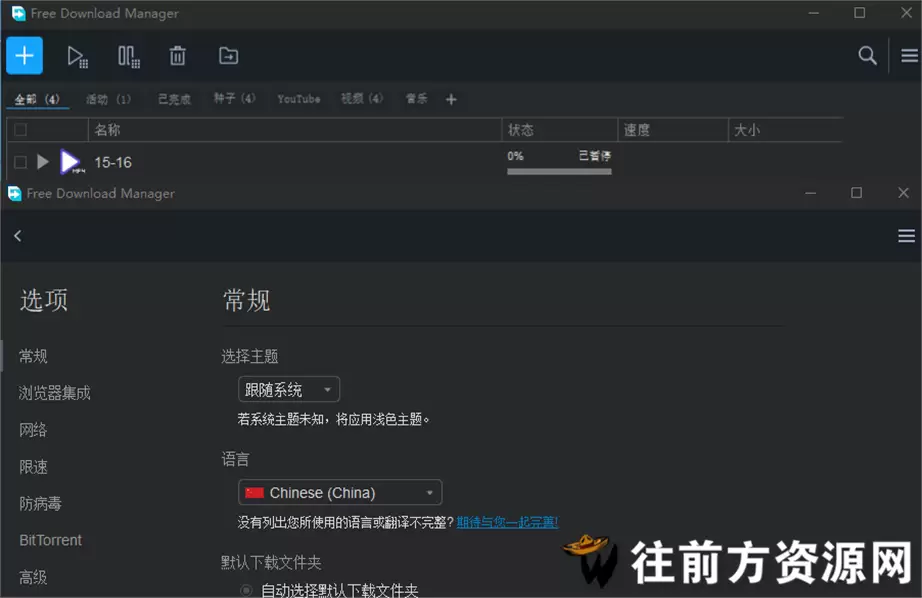Click the 期待与您一起完善 translation link
922x598 pixels.
507,522
